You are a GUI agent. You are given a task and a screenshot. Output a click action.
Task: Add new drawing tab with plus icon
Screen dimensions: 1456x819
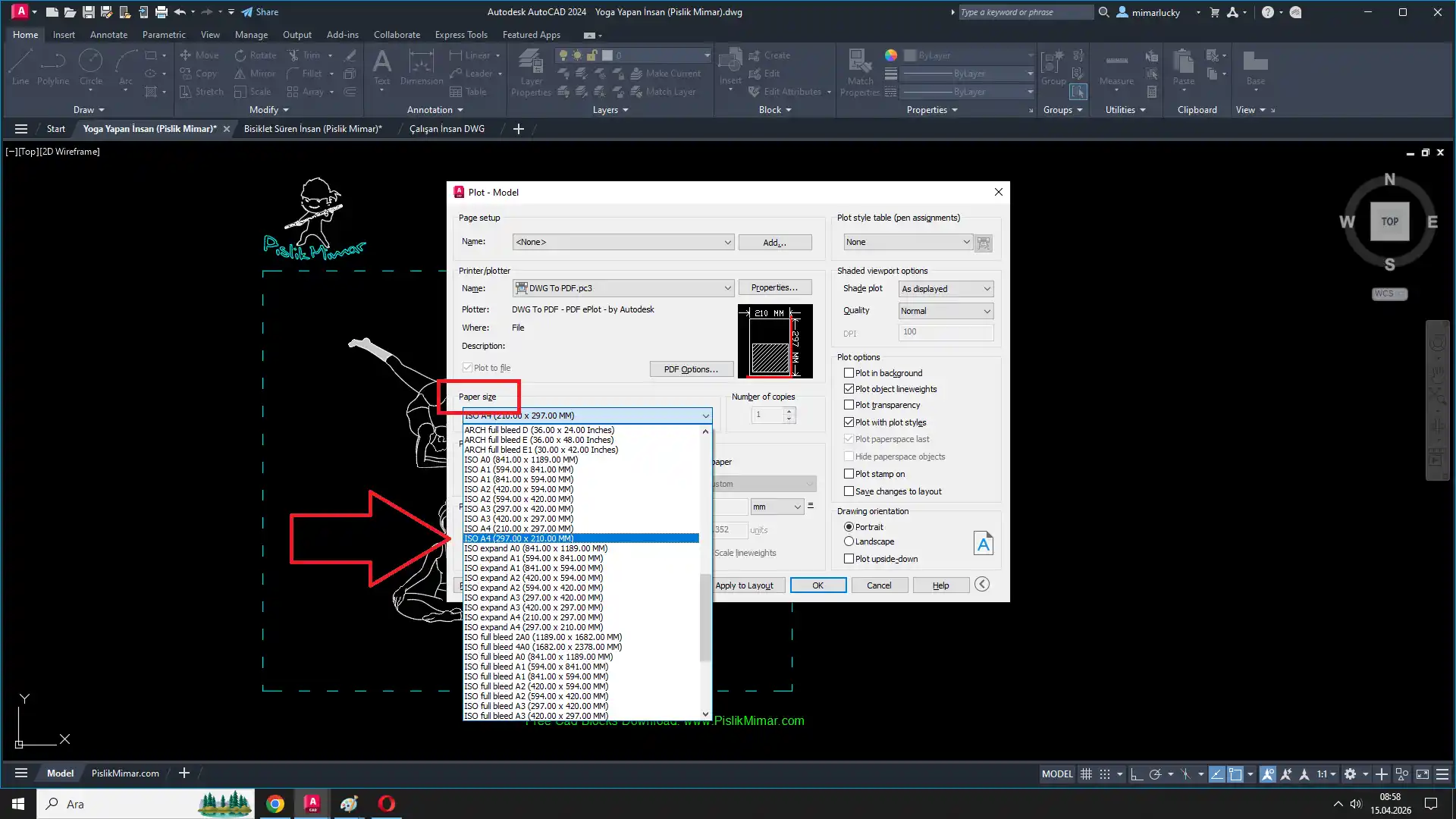coord(519,129)
